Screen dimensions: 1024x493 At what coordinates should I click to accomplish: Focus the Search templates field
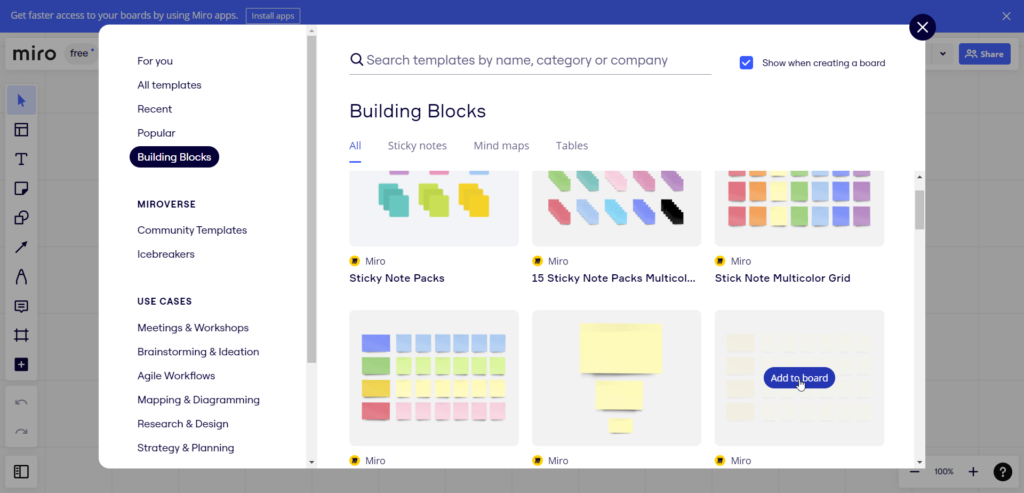[x=530, y=60]
